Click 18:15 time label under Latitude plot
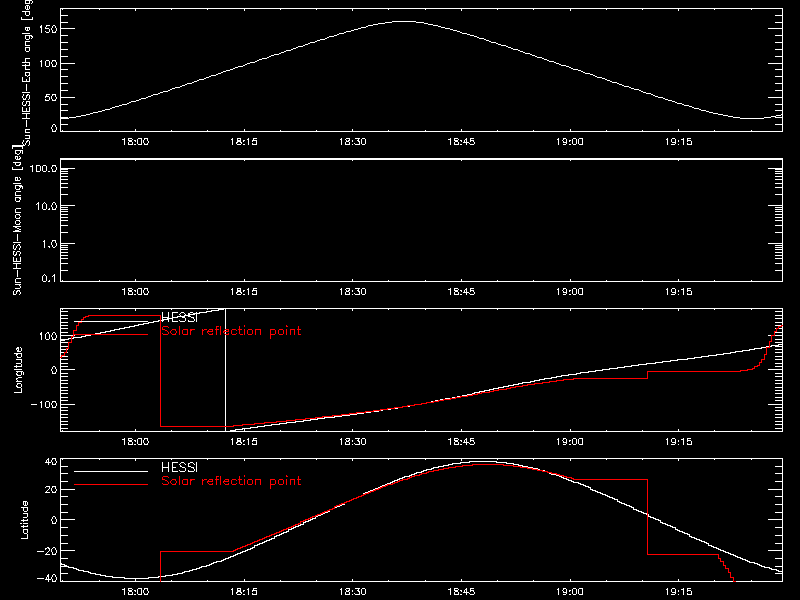800x600 pixels. [244, 592]
